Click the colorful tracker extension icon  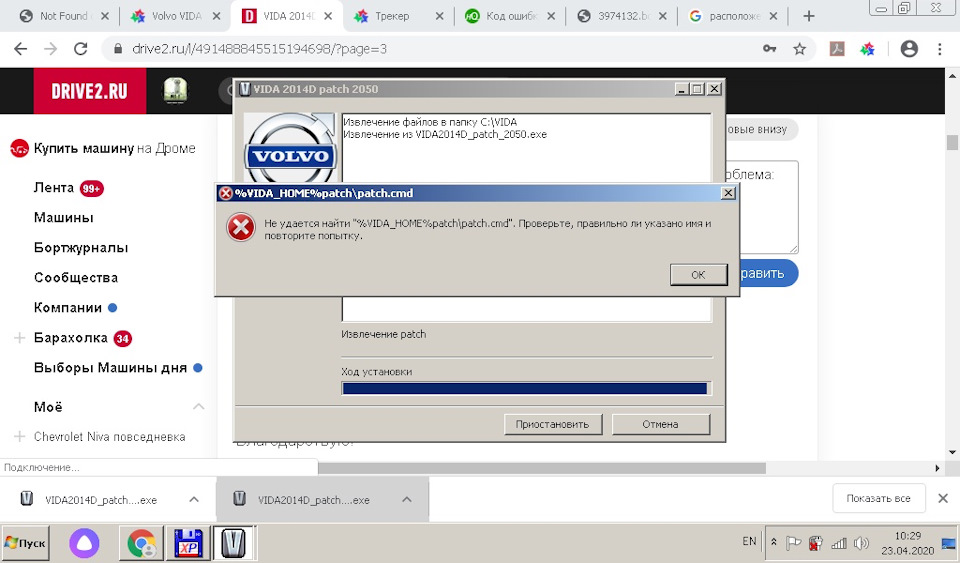(868, 49)
